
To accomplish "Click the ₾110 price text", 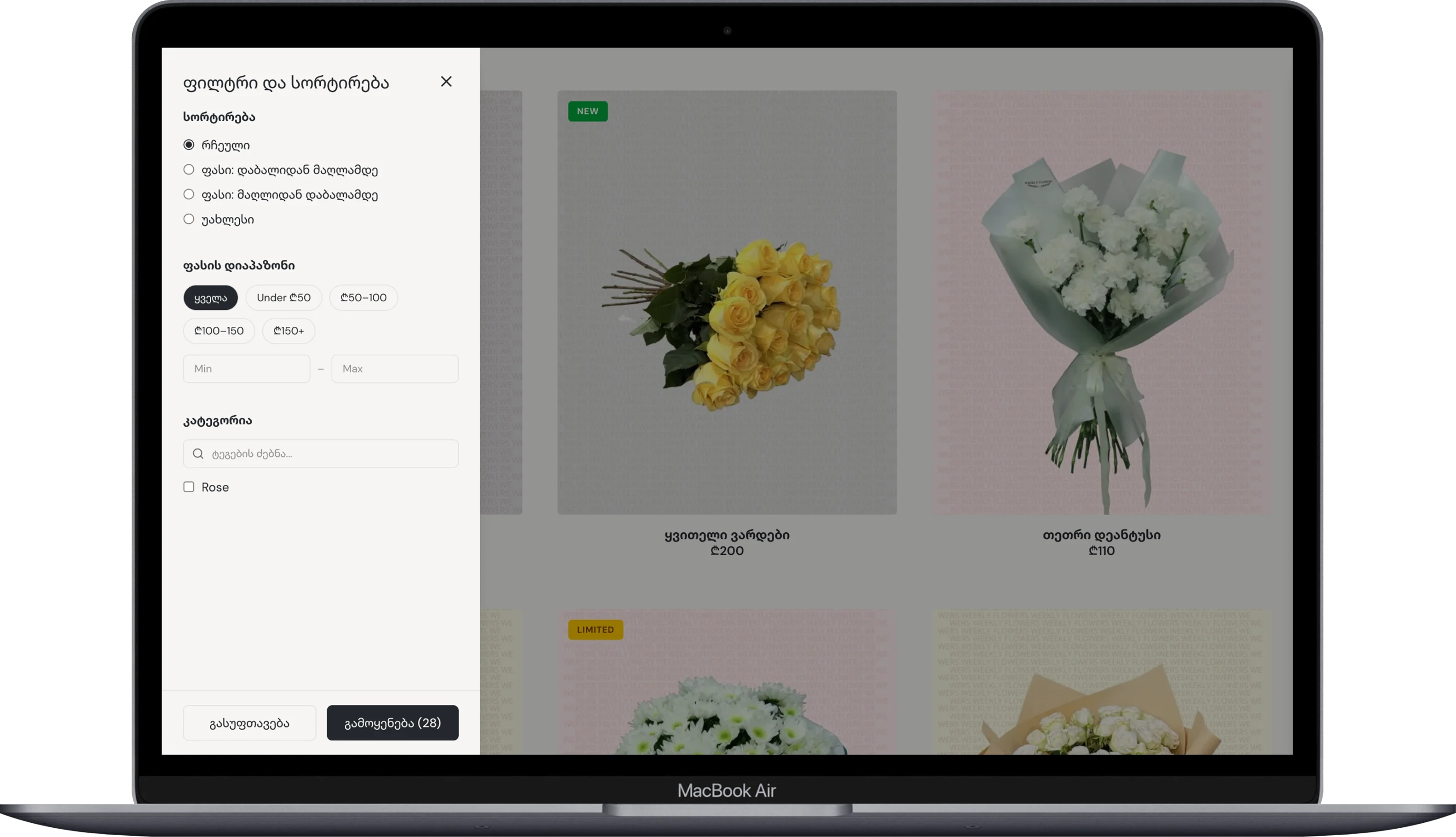I will [1102, 551].
